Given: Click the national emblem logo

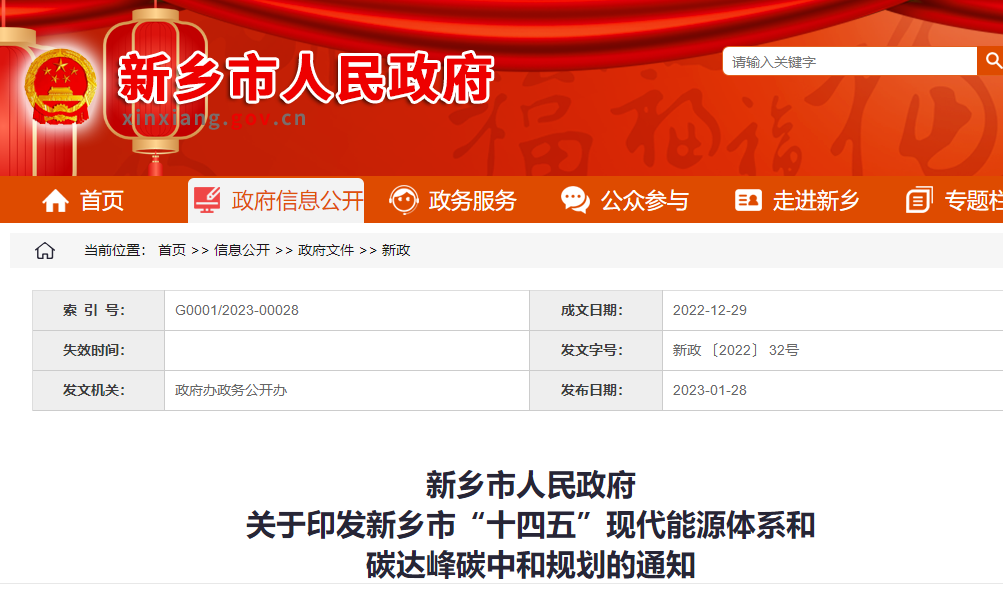Looking at the screenshot, I should pos(60,87).
